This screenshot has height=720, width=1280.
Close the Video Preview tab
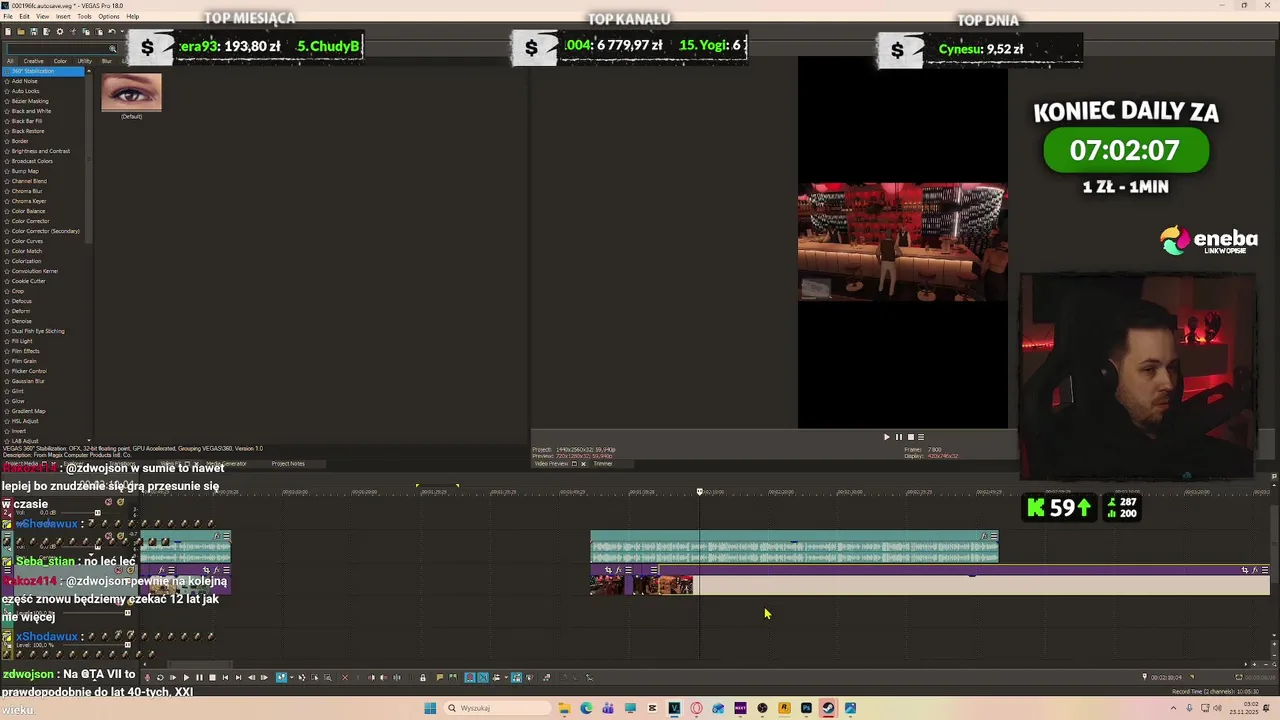[x=583, y=464]
